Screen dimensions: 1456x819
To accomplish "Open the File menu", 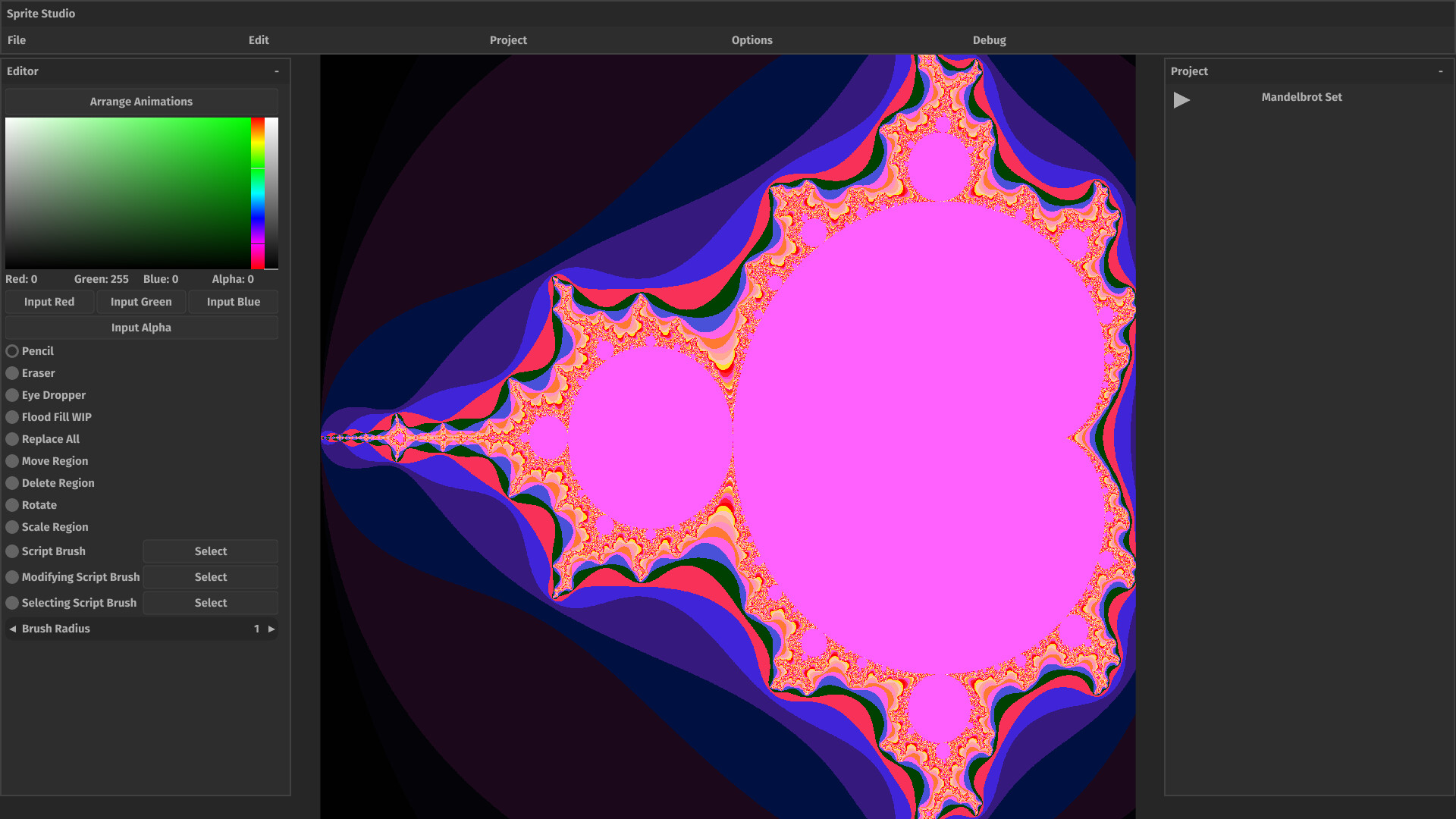I will pos(16,39).
